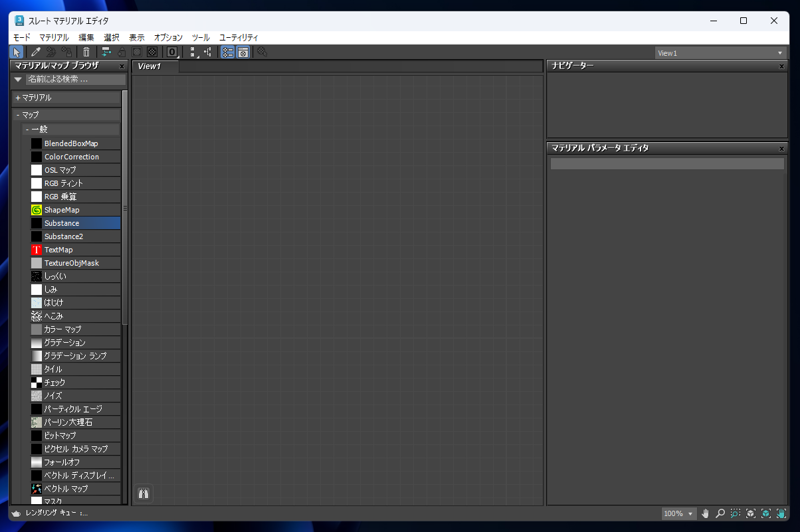Toggle Show Shaded Material in Viewport
Image resolution: width=800 pixels, height=532 pixels.
point(137,52)
